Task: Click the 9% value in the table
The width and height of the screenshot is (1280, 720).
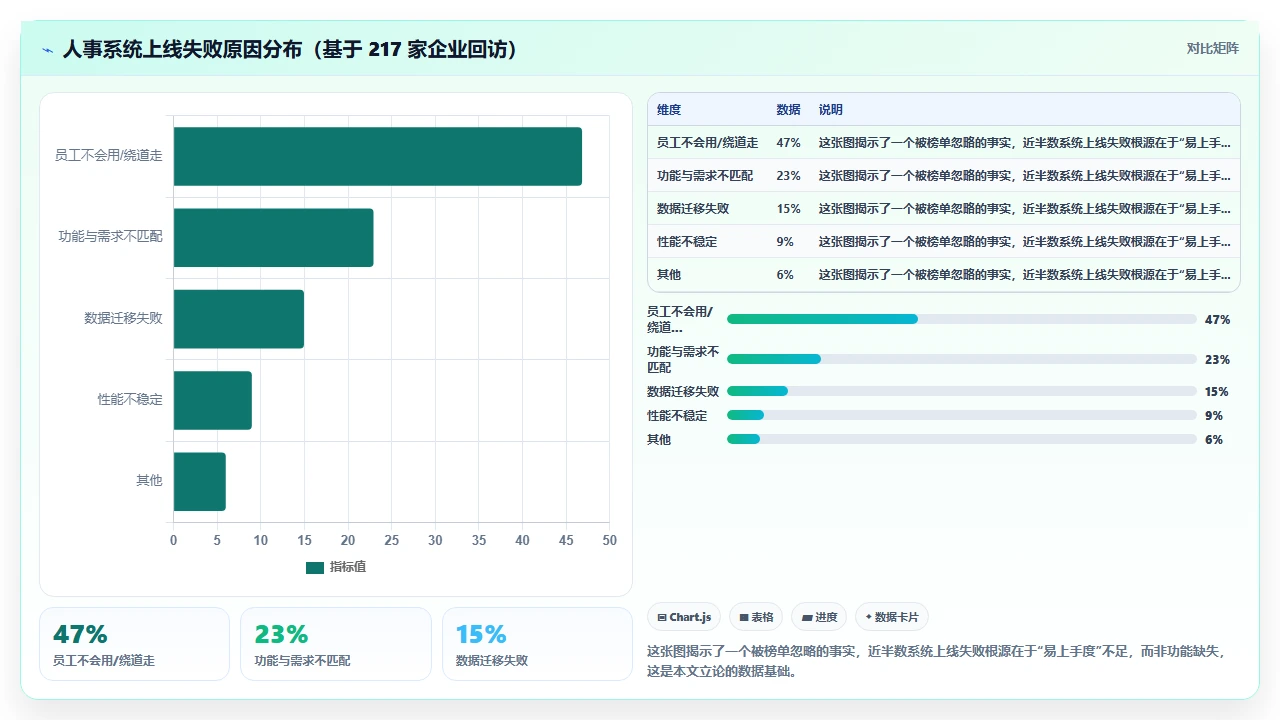Action: (x=785, y=242)
